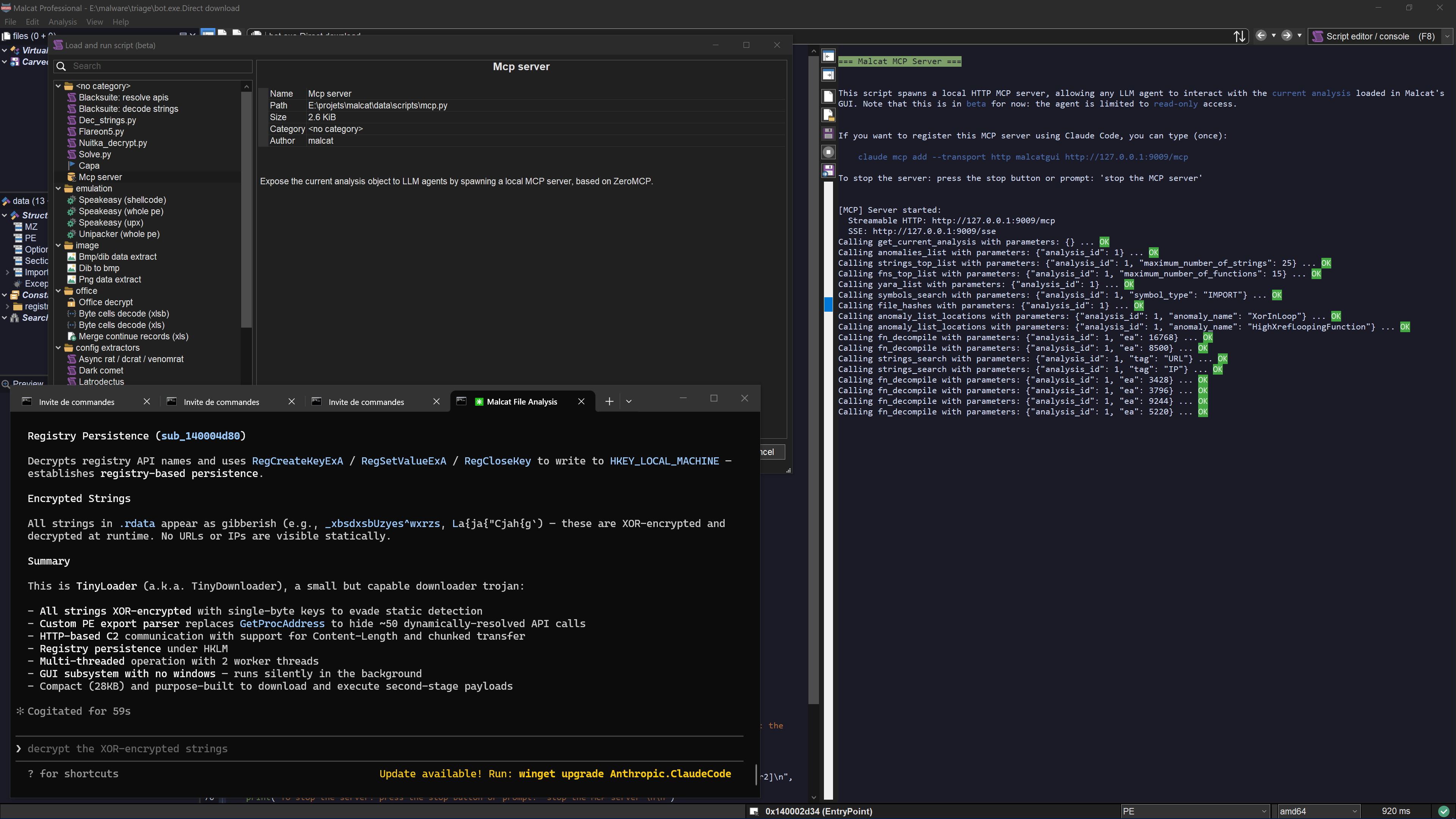
Task: Click the script Search field
Action: tap(152, 66)
